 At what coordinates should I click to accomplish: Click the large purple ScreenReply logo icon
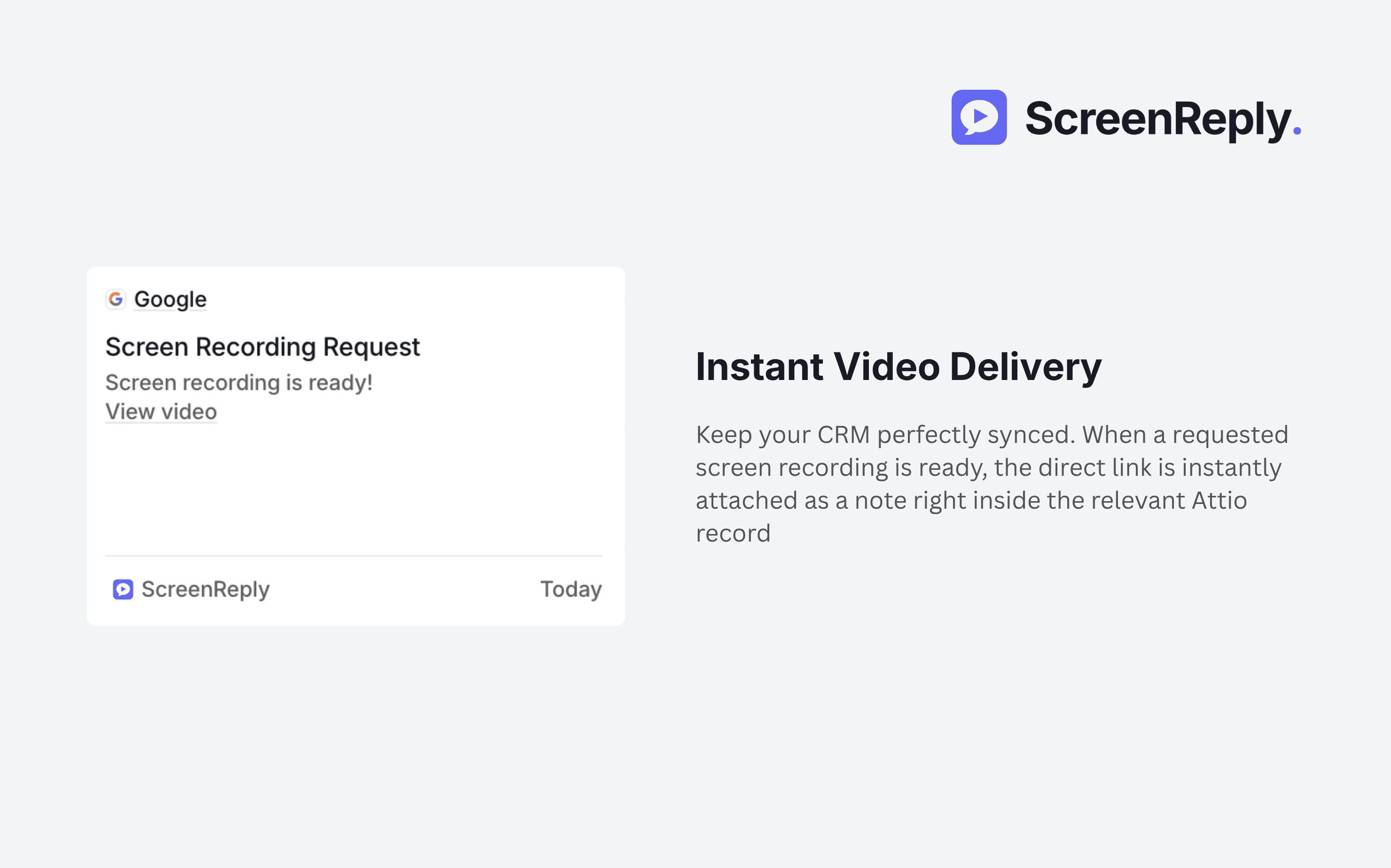coord(979,117)
